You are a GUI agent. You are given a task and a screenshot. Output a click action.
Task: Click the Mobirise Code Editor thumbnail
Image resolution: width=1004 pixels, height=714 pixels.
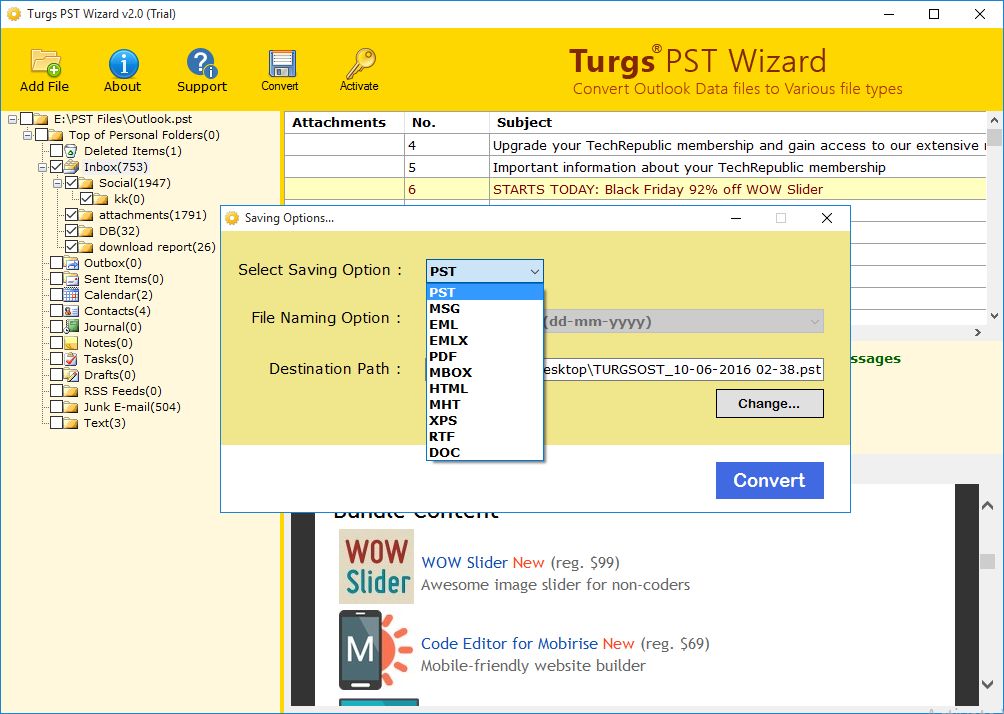tap(376, 650)
